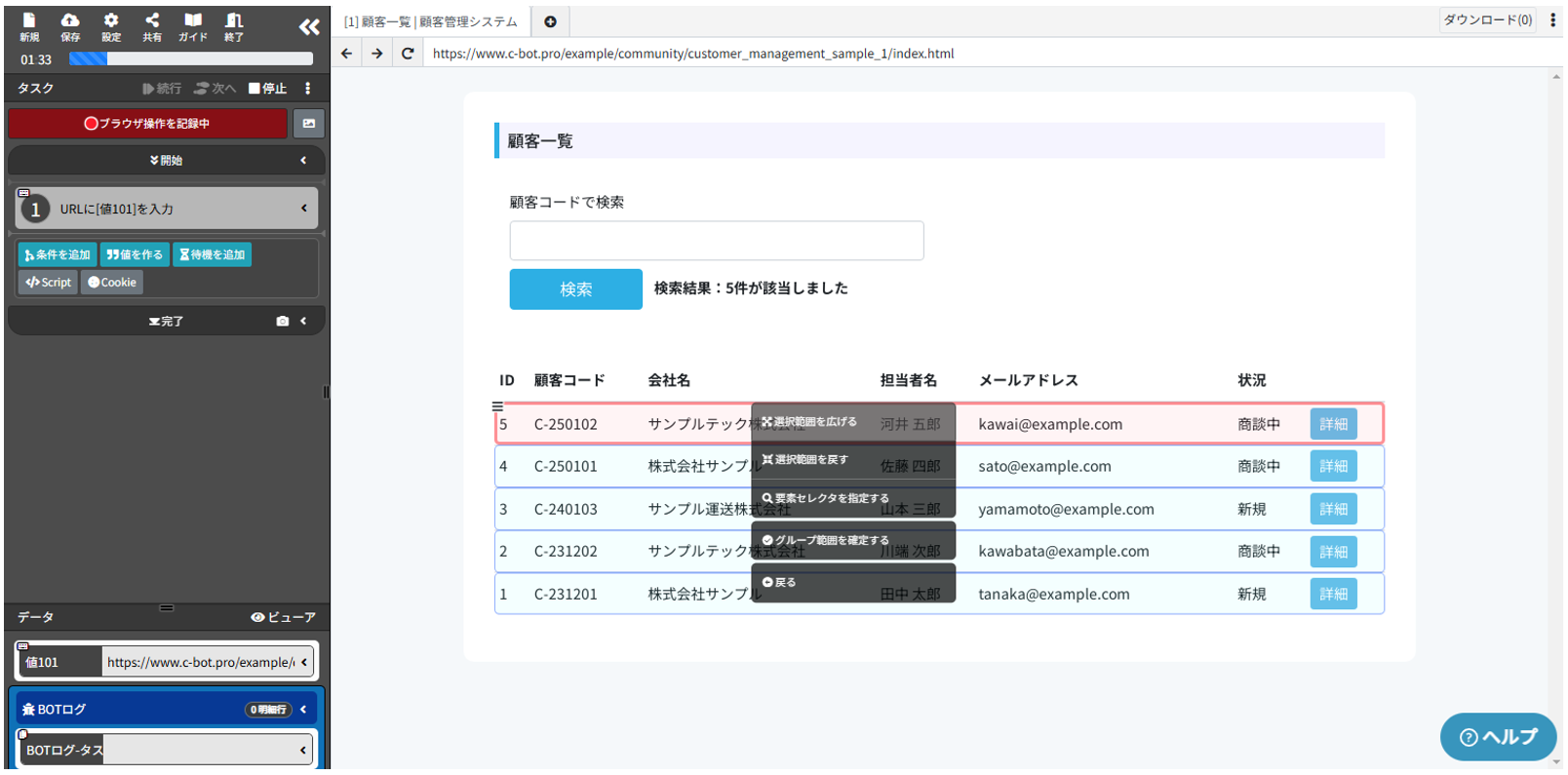The image size is (1568, 775).
Task: Click the screenshot image icon beside recording bar
Action: pos(309,124)
